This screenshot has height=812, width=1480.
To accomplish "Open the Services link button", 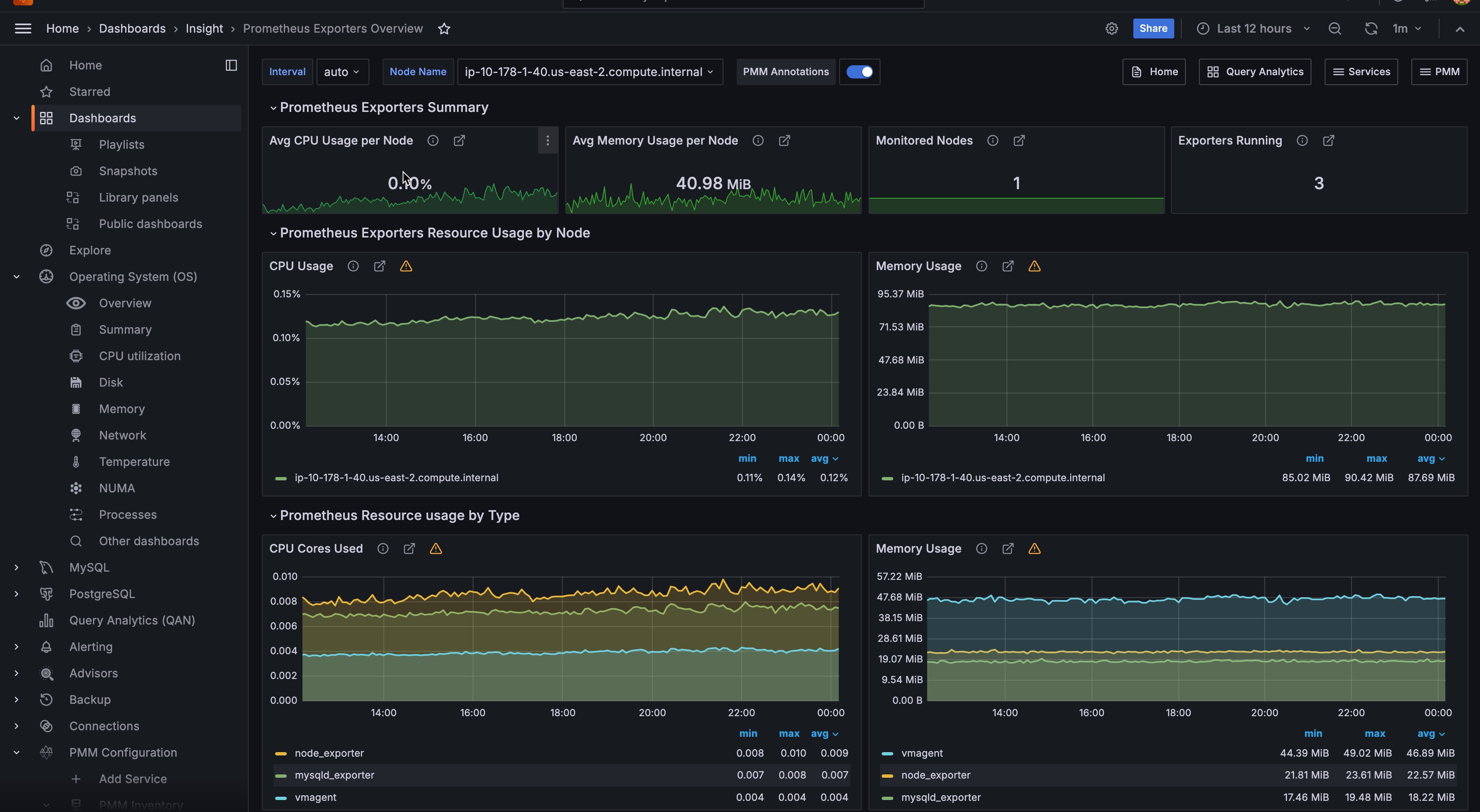I will click(x=1361, y=72).
